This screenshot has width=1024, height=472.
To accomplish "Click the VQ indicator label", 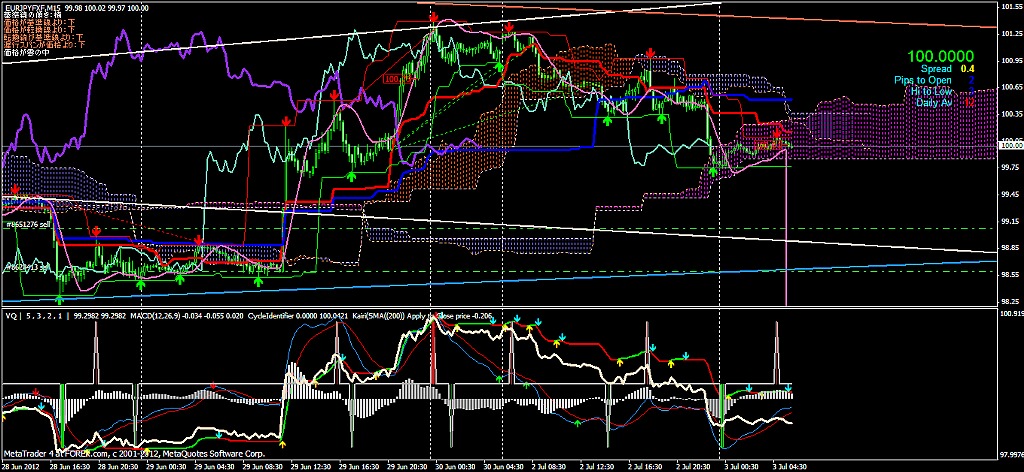I will pos(9,316).
